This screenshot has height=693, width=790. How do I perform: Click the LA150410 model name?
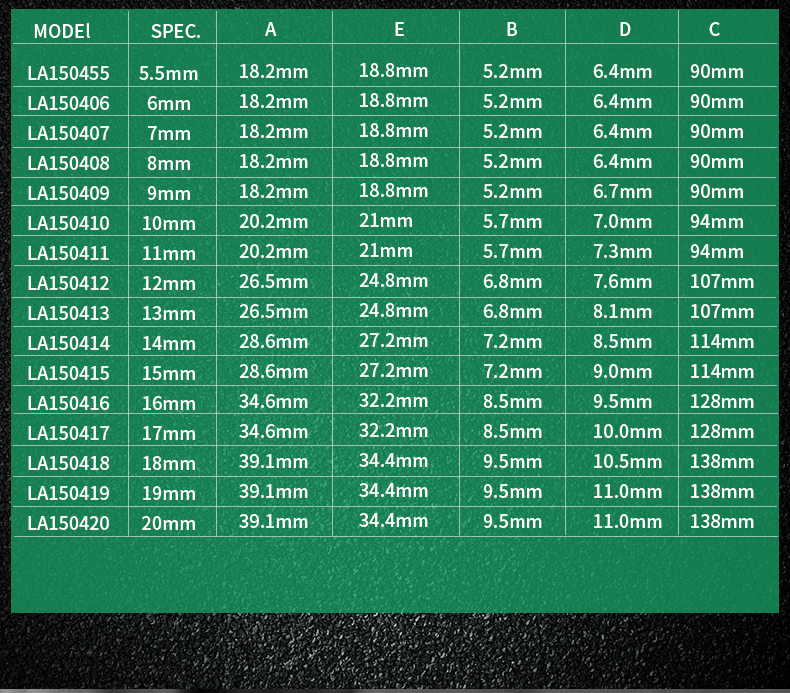[69, 223]
